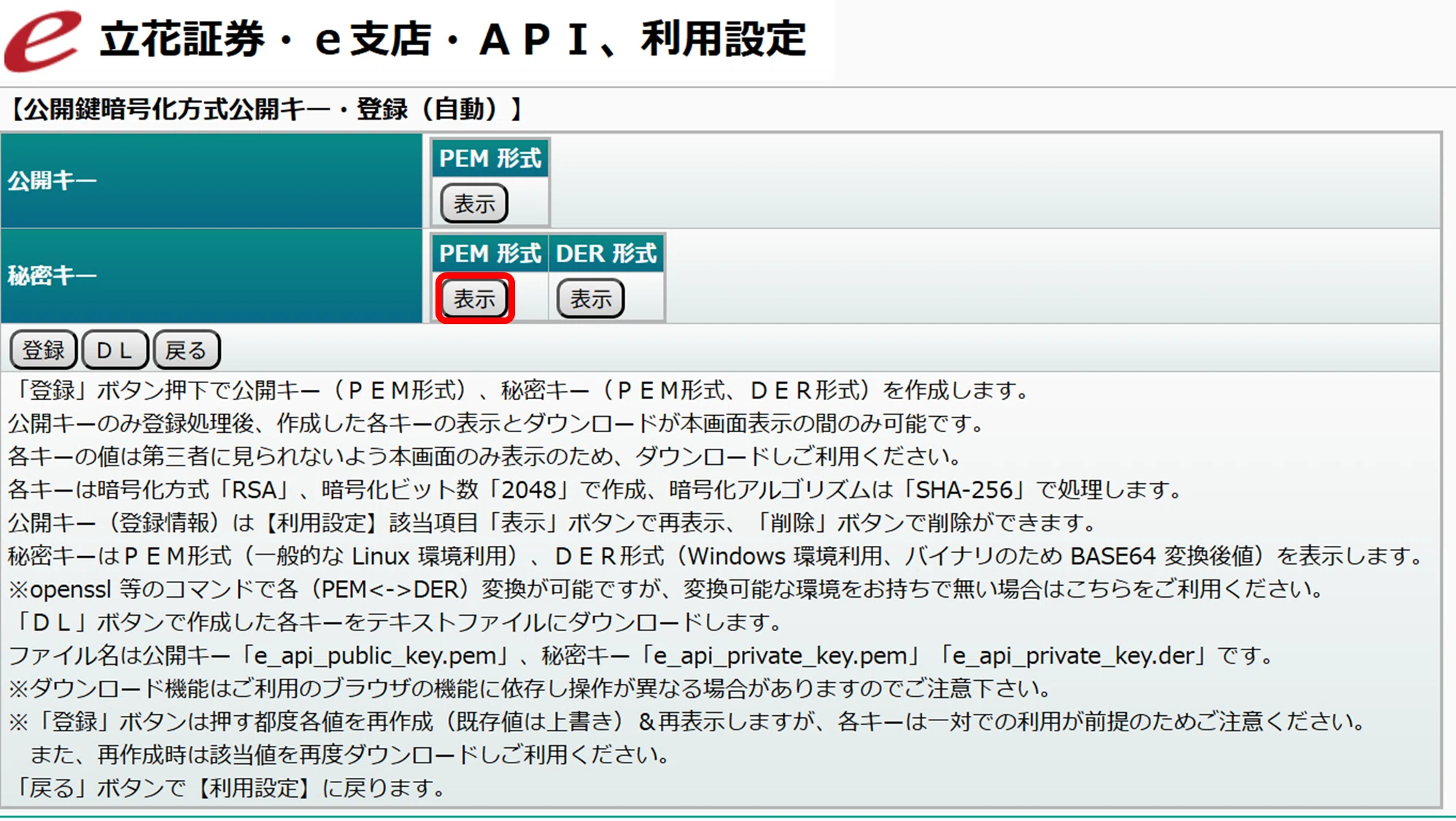Click the line describing Linux and Windows key formats
This screenshot has height=821, width=1456.
tap(716, 556)
